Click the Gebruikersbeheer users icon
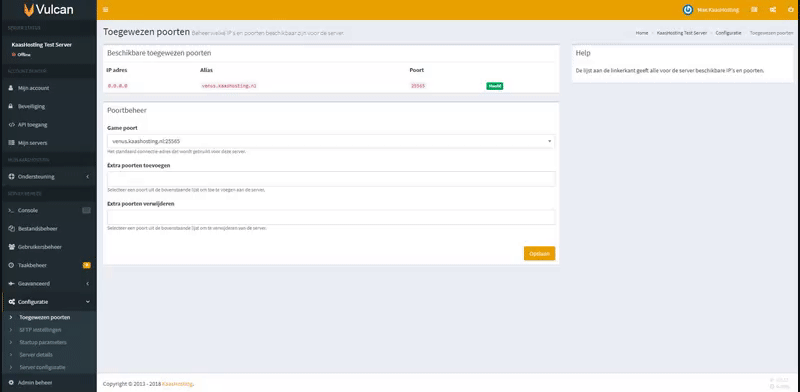 [x=11, y=247]
